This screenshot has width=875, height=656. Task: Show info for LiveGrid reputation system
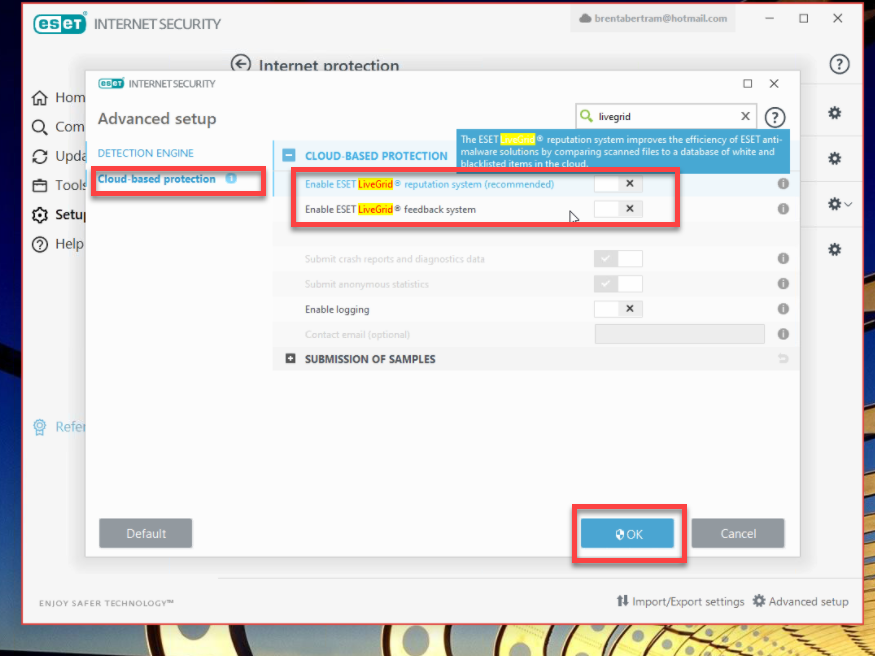[783, 184]
